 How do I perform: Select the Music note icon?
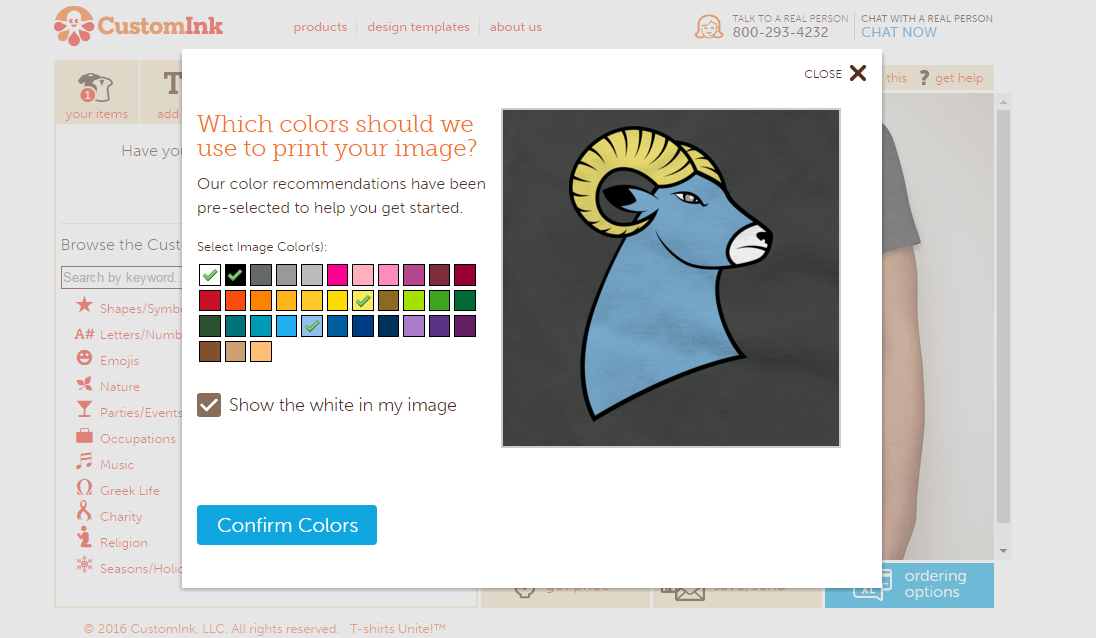84,464
